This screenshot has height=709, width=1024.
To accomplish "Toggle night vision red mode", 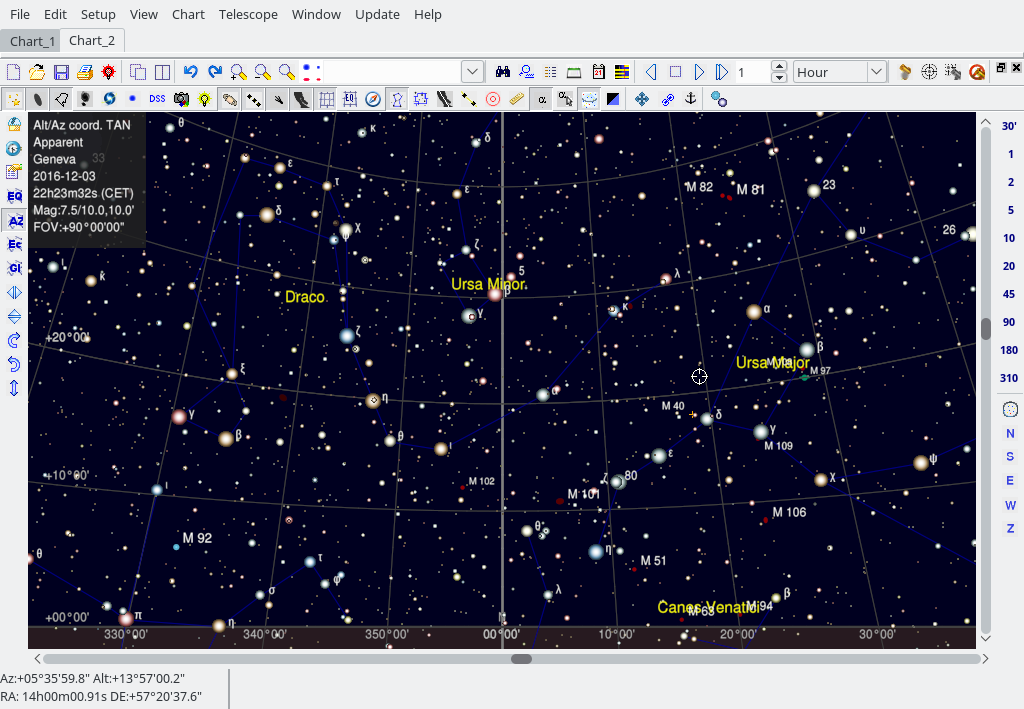I will coord(108,72).
